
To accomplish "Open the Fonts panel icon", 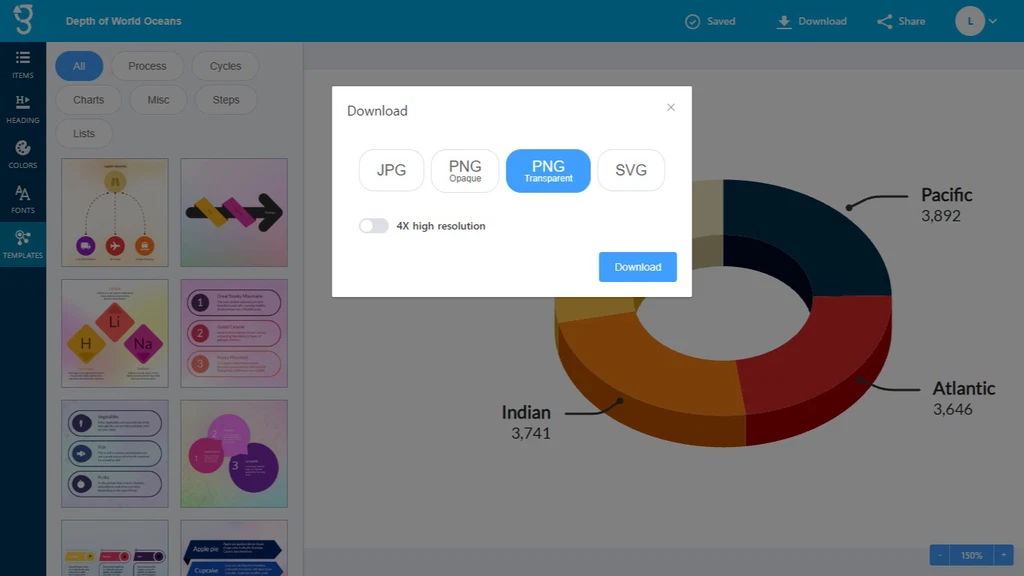I will 22,194.
